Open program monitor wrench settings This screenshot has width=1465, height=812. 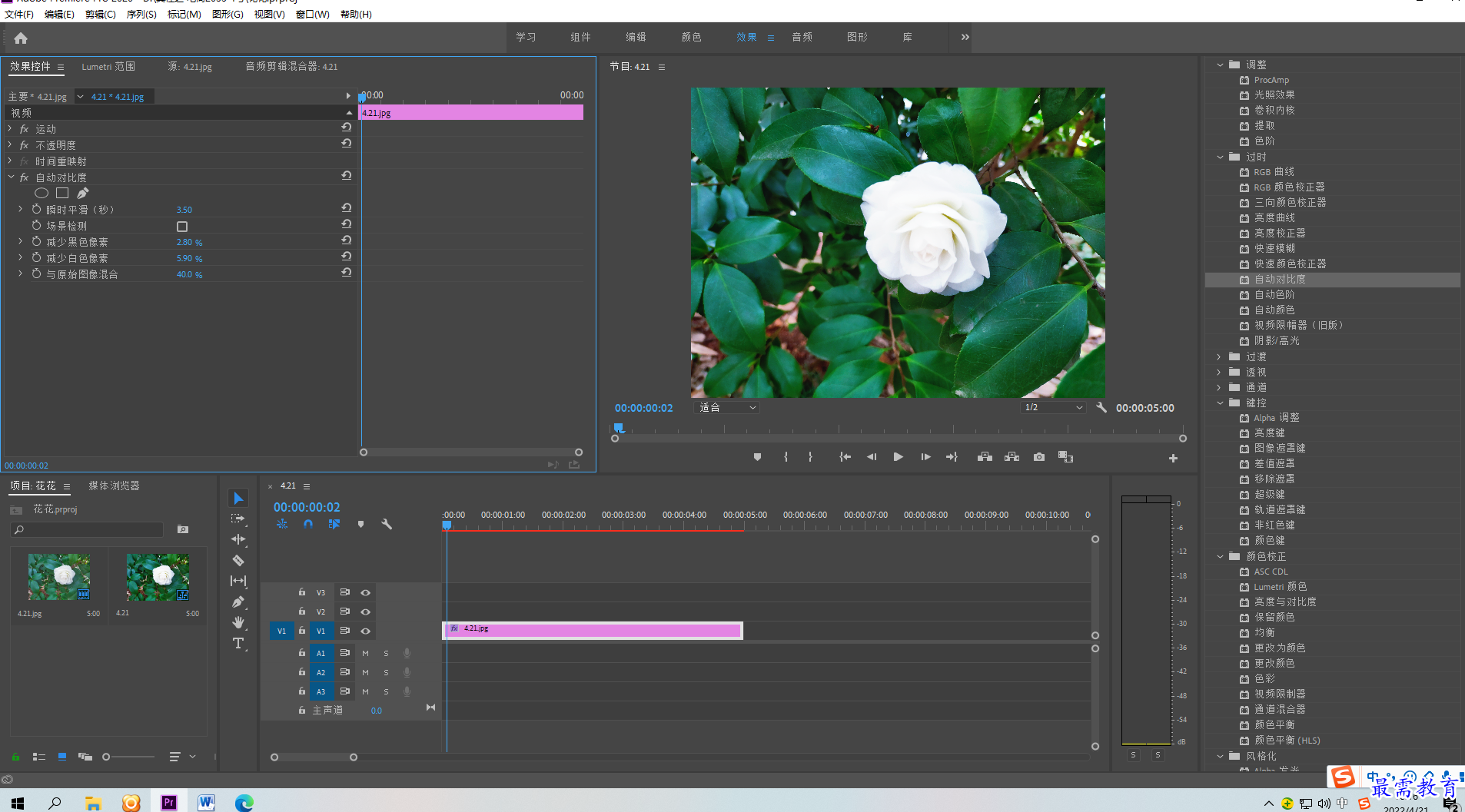1101,408
